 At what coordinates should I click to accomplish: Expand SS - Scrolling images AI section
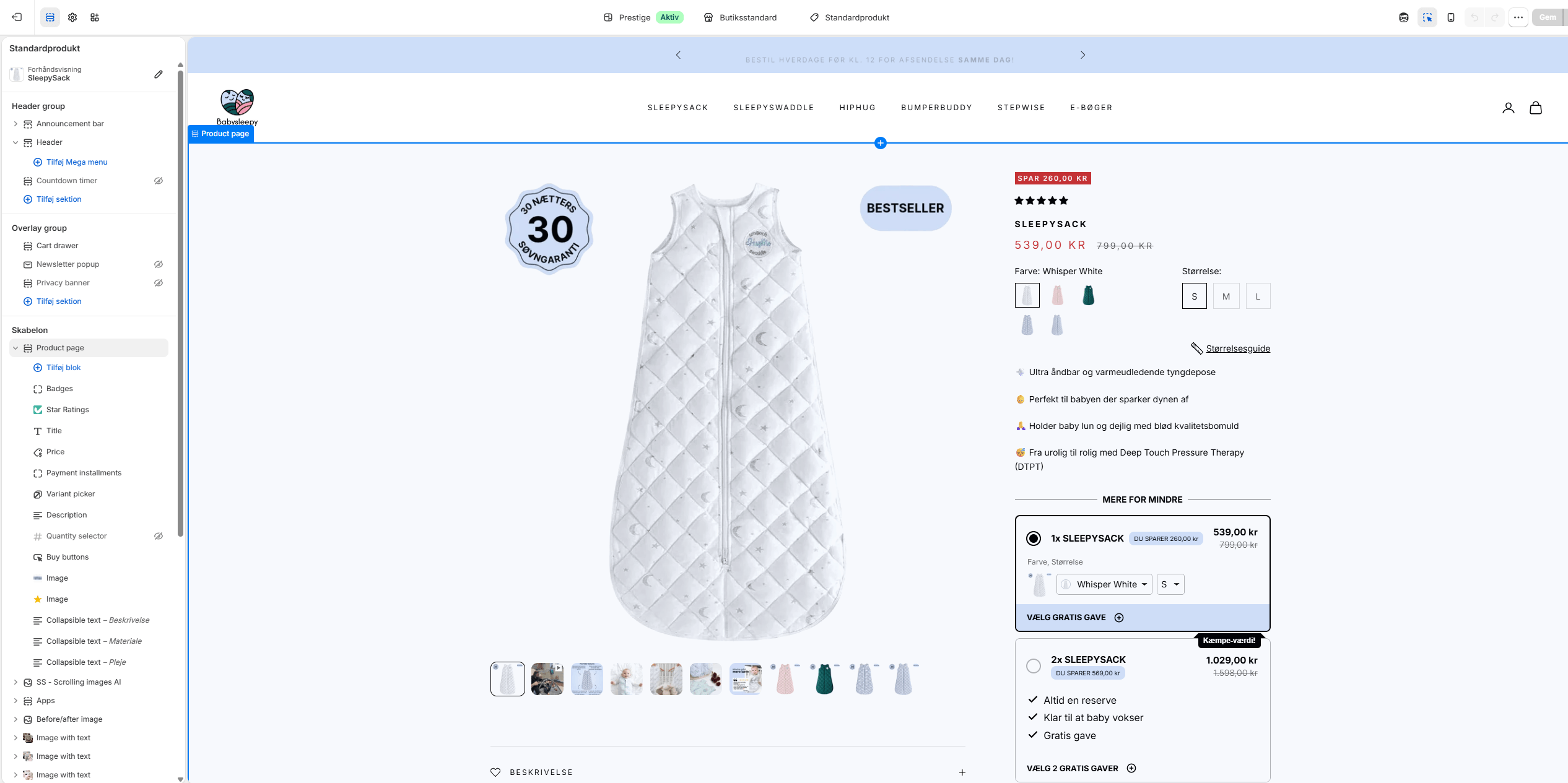(x=15, y=682)
